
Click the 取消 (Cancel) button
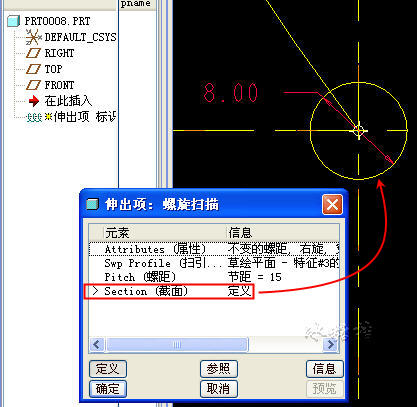coord(219,389)
